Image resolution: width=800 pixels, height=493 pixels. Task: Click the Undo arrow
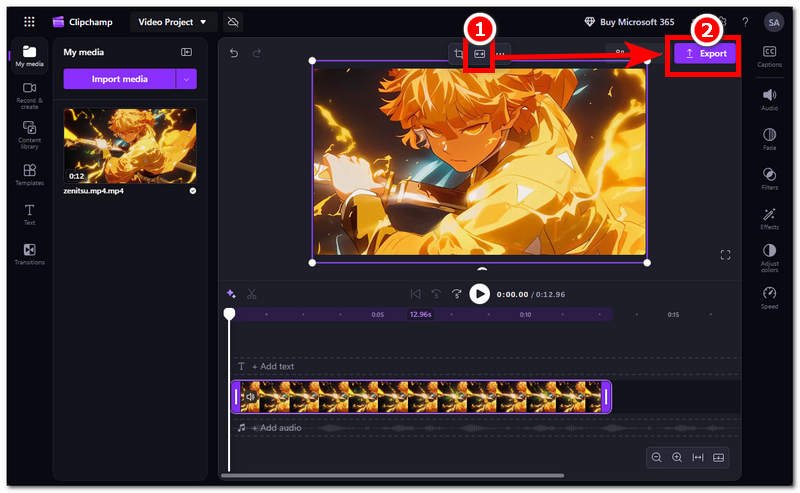[x=234, y=53]
